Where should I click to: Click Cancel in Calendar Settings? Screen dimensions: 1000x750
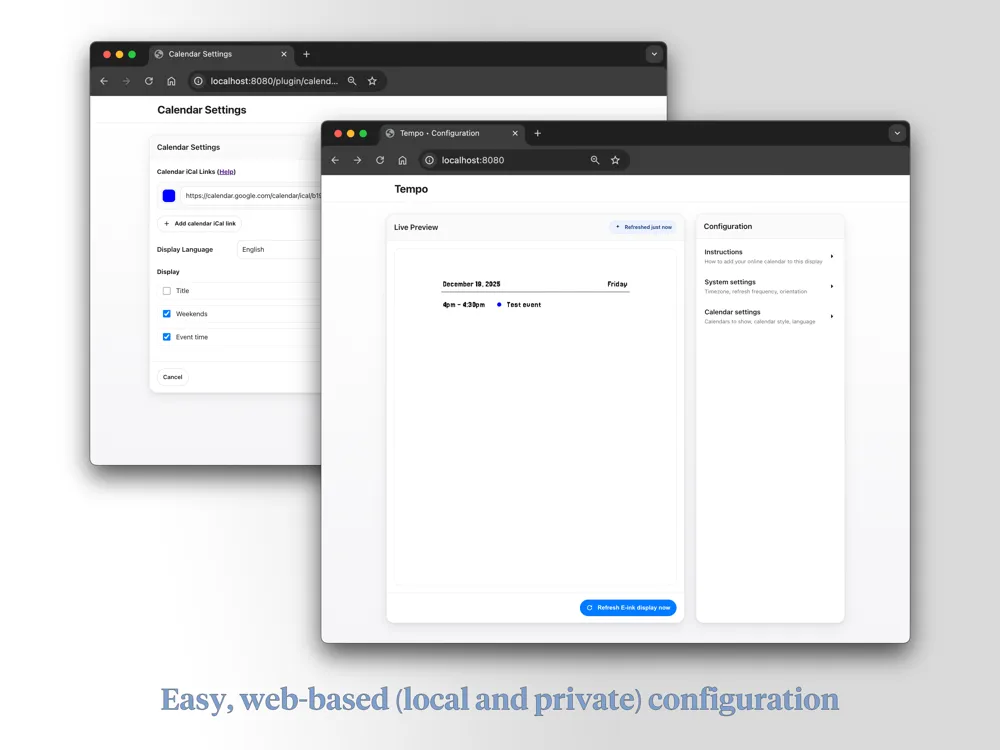(172, 377)
